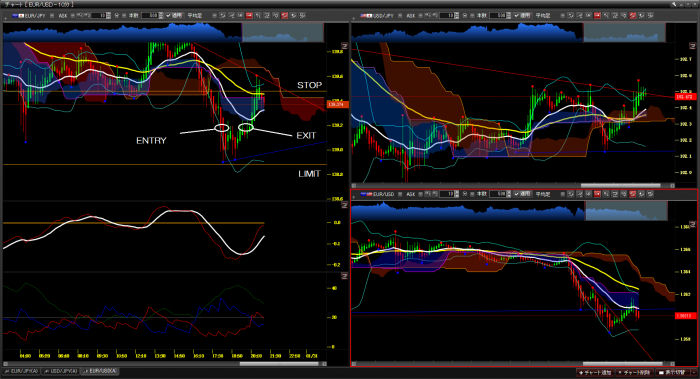Click the チャート削除 button
Screen dimensions: 700x379
[634, 372]
